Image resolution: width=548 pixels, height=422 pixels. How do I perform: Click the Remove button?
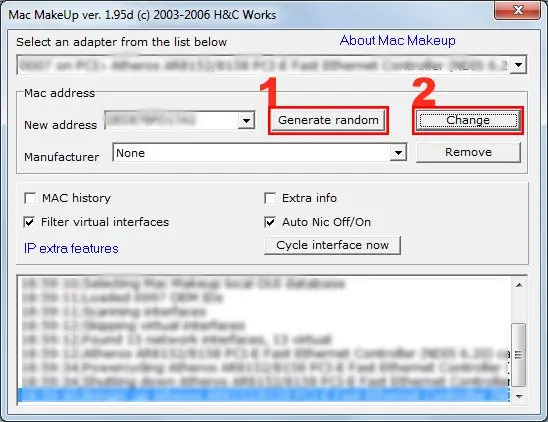(x=468, y=152)
